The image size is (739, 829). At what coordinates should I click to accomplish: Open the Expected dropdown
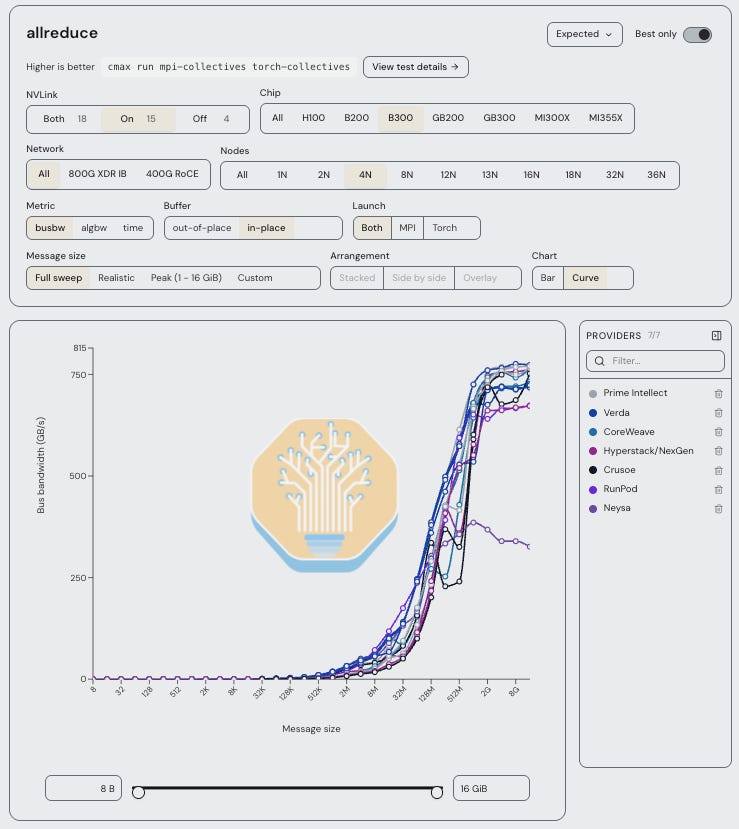tap(585, 34)
